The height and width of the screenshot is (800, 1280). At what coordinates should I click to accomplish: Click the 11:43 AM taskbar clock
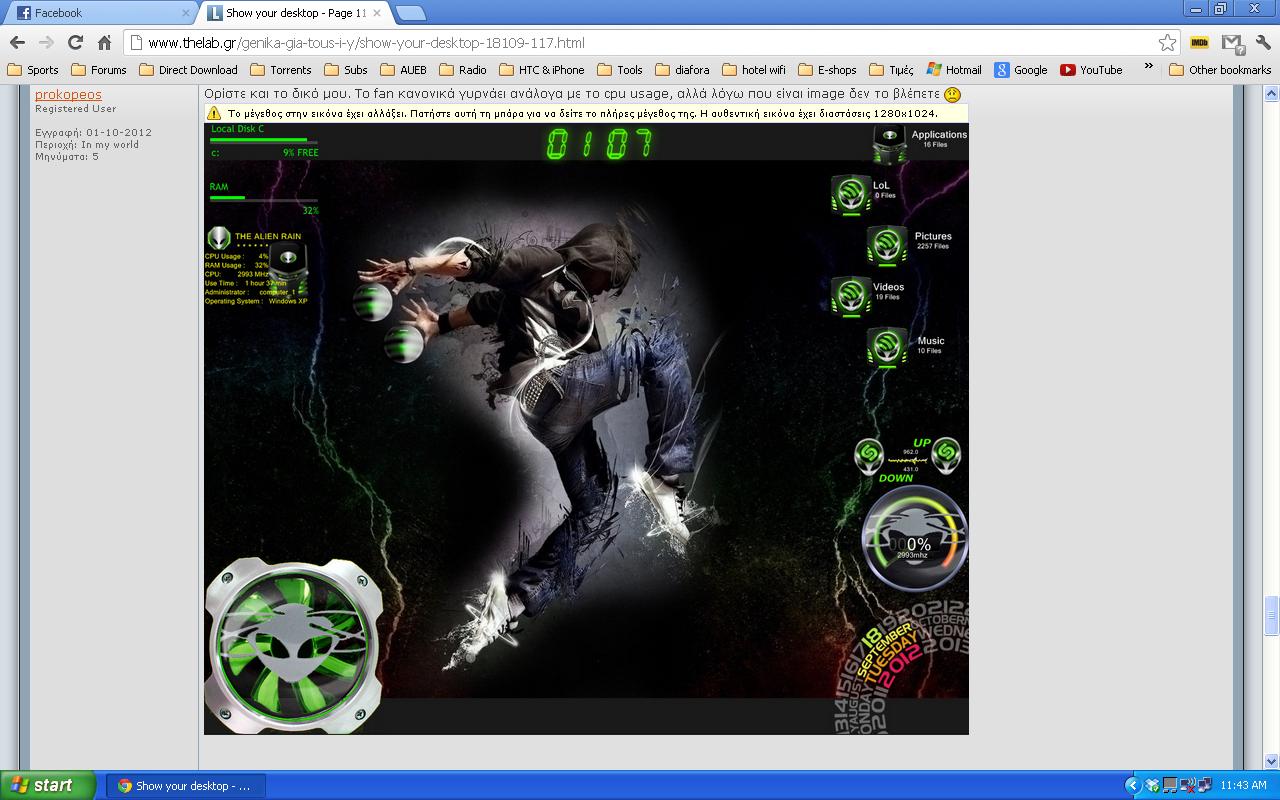[x=1244, y=785]
